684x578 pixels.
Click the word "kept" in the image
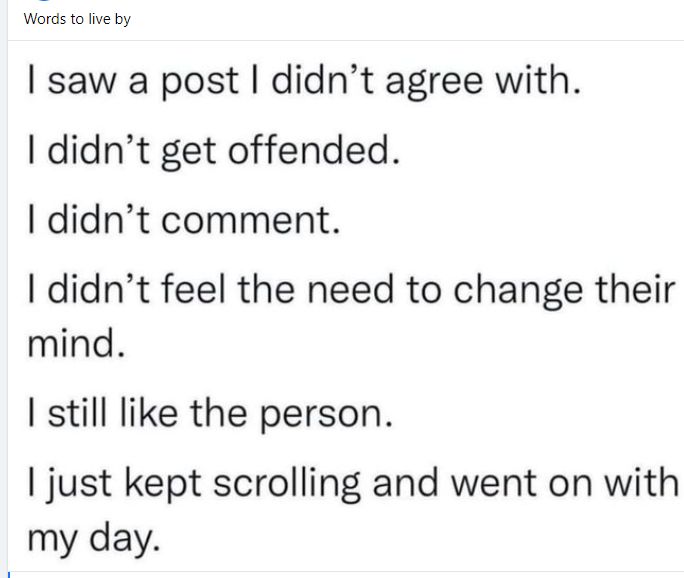point(145,484)
